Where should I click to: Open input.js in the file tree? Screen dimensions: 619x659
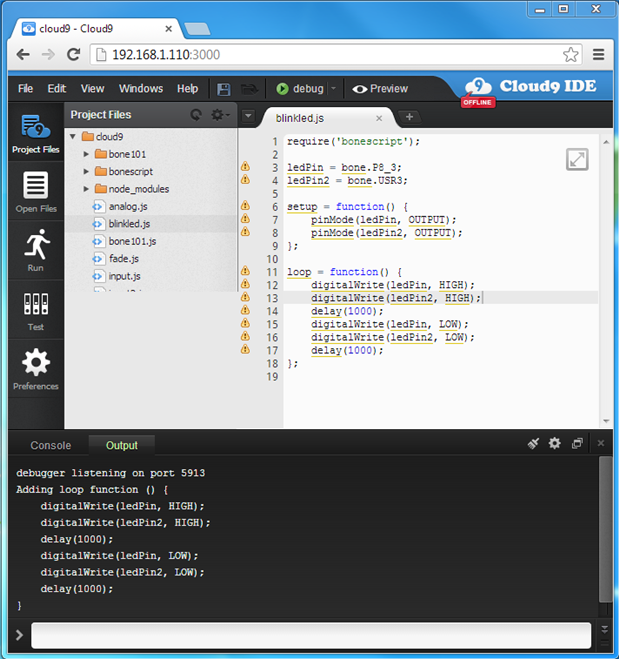point(124,276)
